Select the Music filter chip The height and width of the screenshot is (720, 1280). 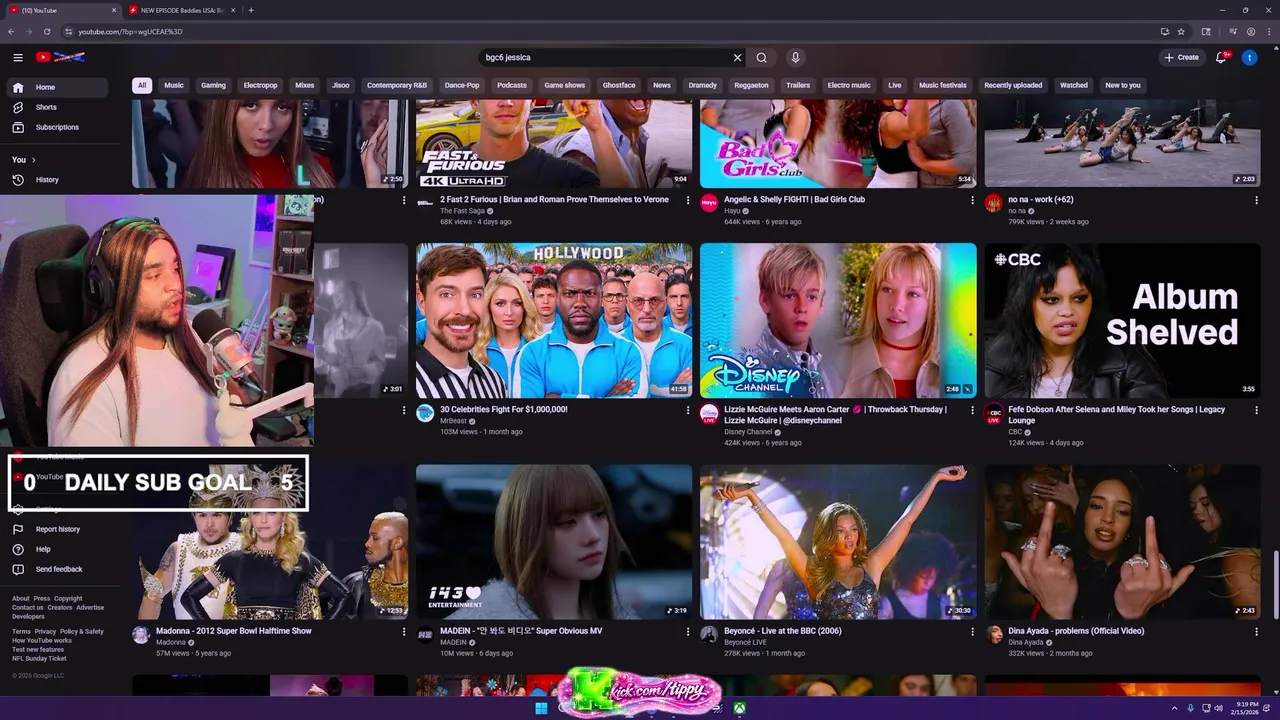tap(174, 85)
